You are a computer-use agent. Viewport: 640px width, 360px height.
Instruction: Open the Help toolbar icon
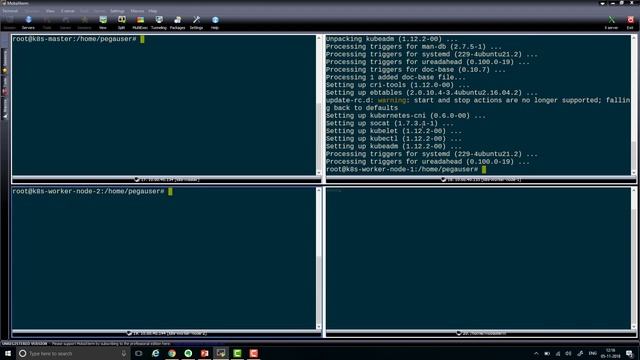[215, 23]
